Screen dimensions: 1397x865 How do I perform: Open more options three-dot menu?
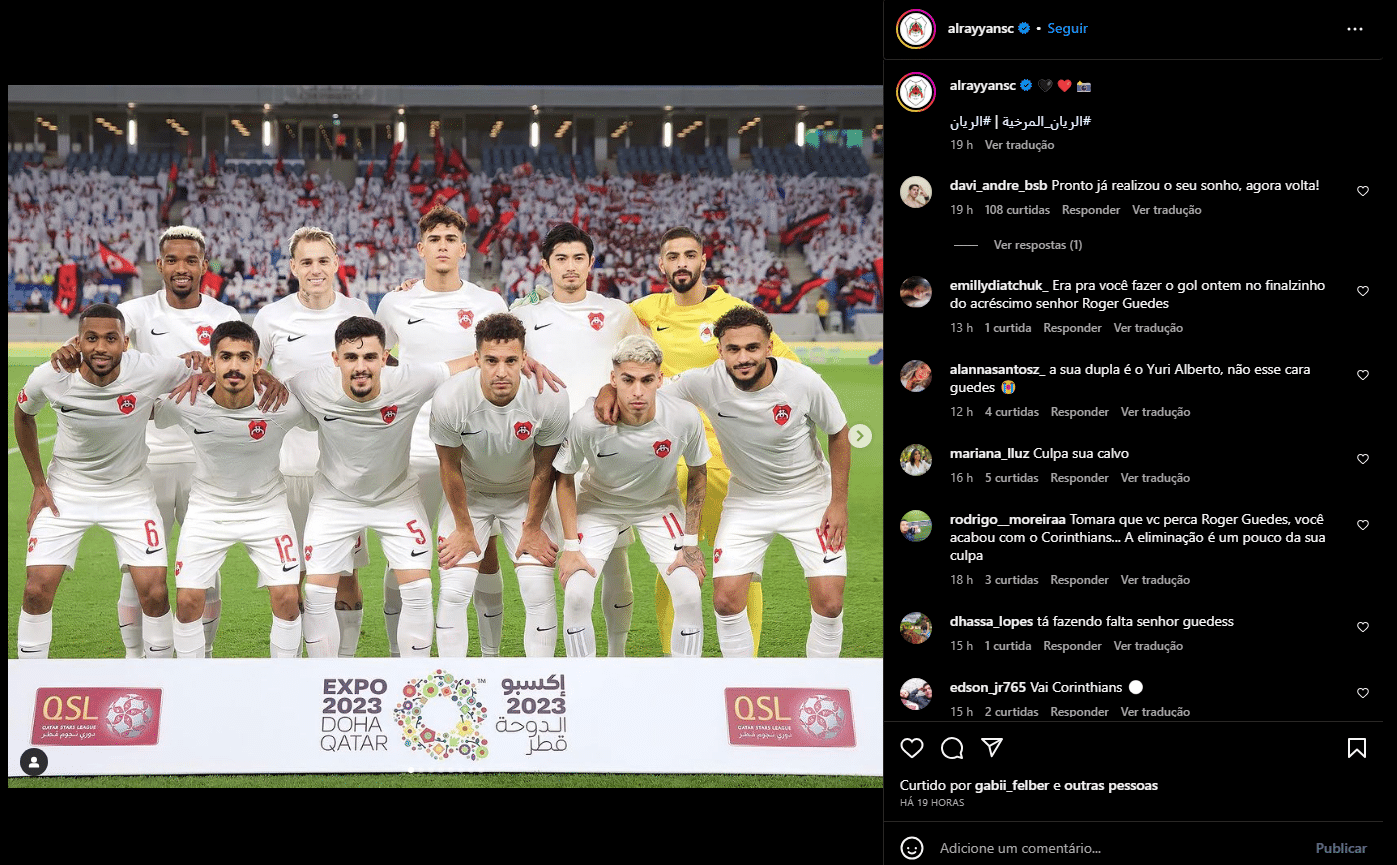point(1355,29)
